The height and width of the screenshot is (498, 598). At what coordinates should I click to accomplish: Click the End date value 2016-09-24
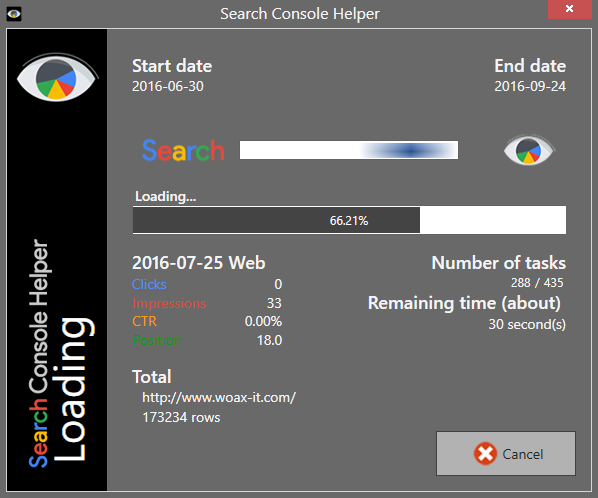tap(530, 86)
